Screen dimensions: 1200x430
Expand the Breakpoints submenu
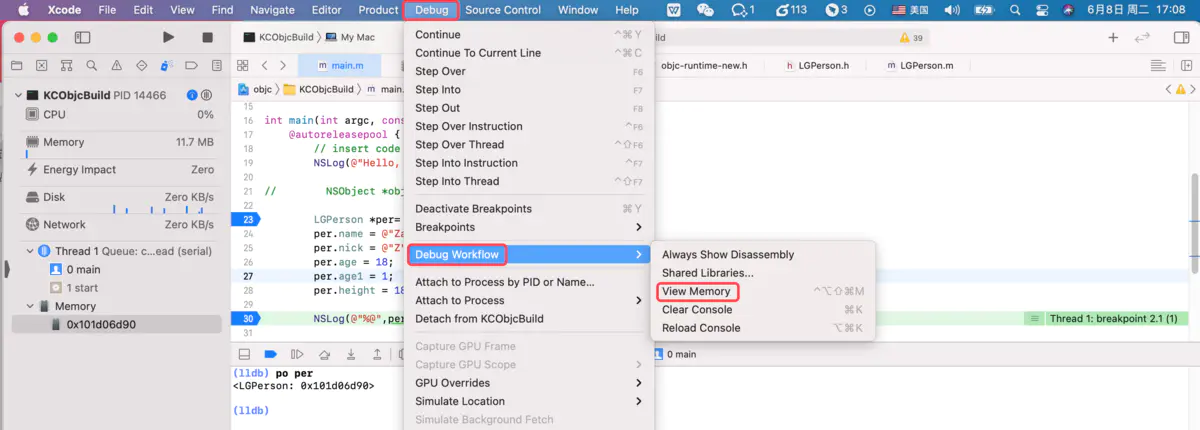[x=528, y=227]
